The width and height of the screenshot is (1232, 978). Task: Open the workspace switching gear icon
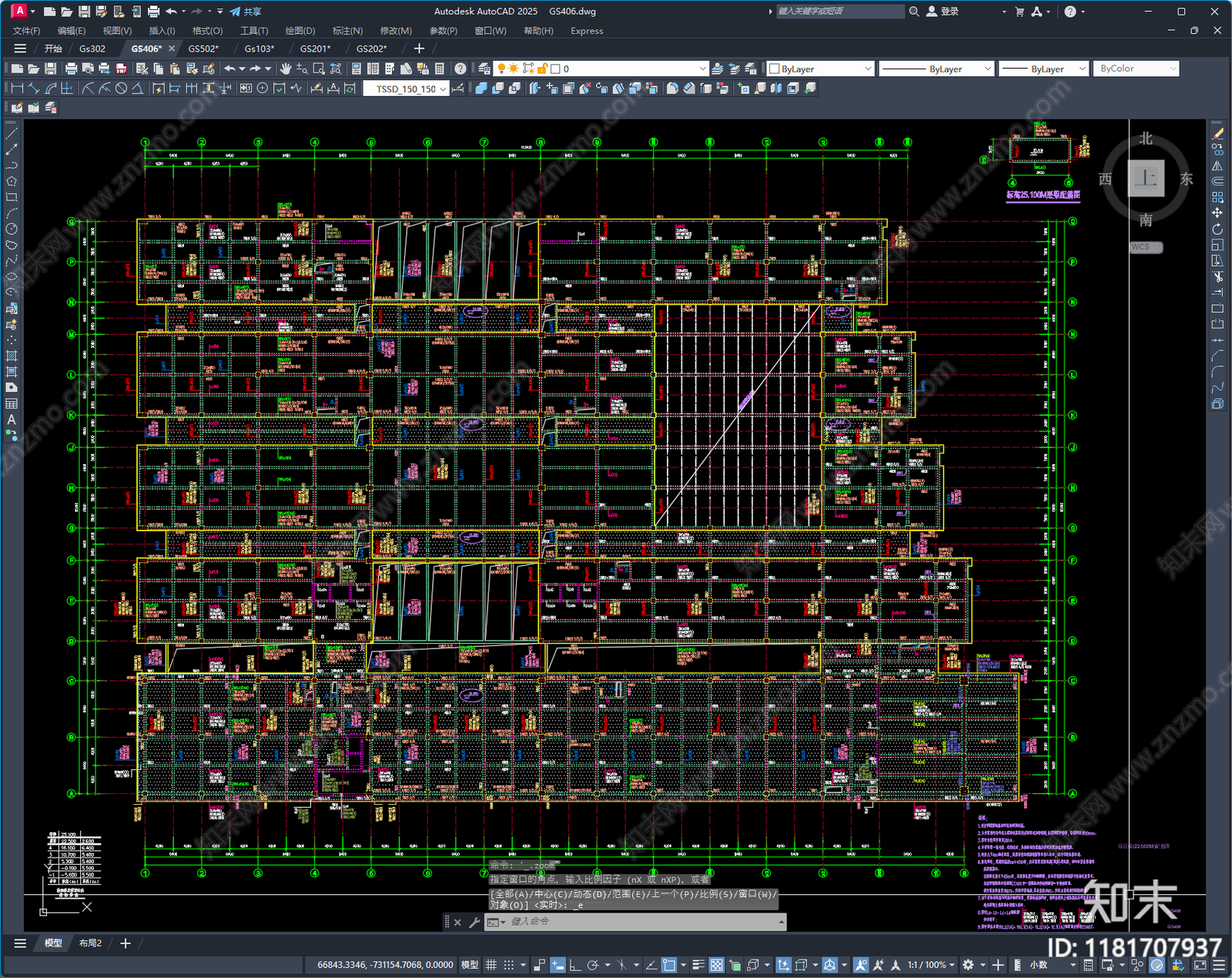tap(968, 965)
